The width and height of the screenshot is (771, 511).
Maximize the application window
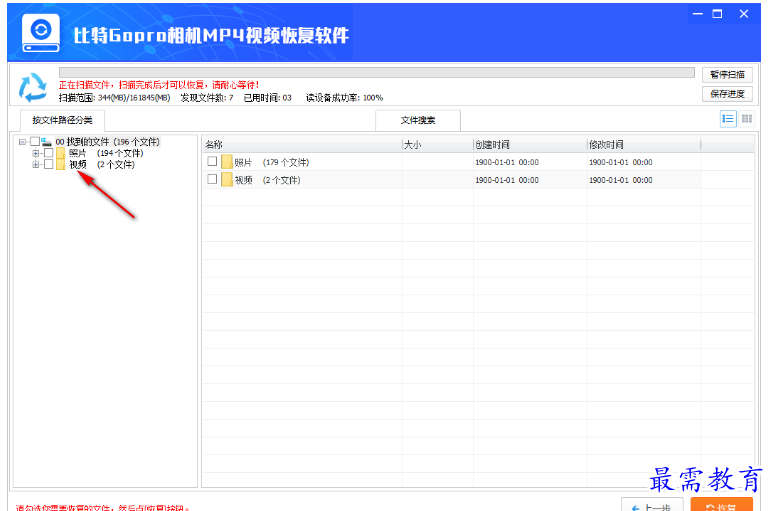click(717, 14)
